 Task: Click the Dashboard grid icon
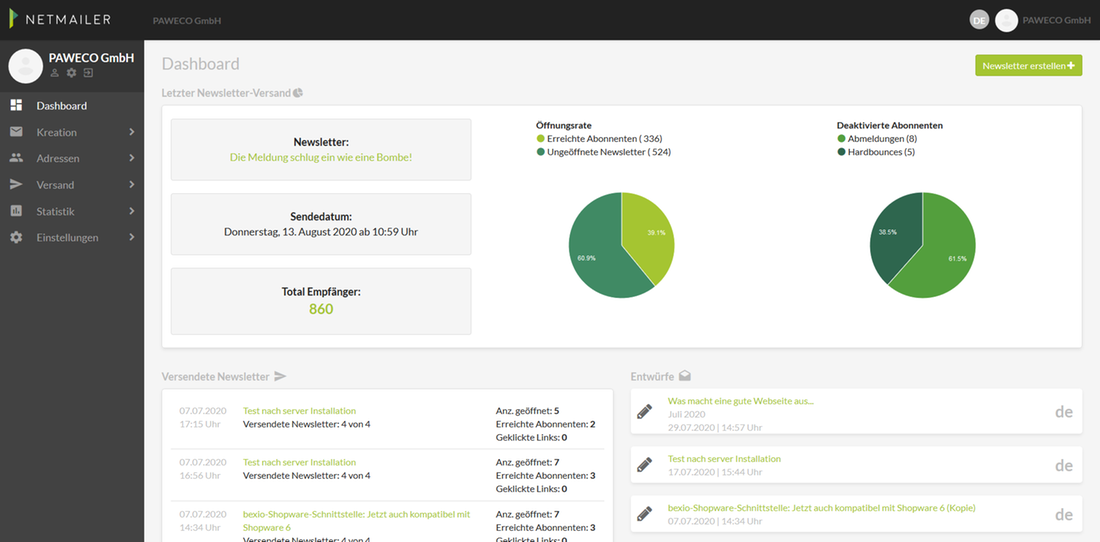(16, 106)
